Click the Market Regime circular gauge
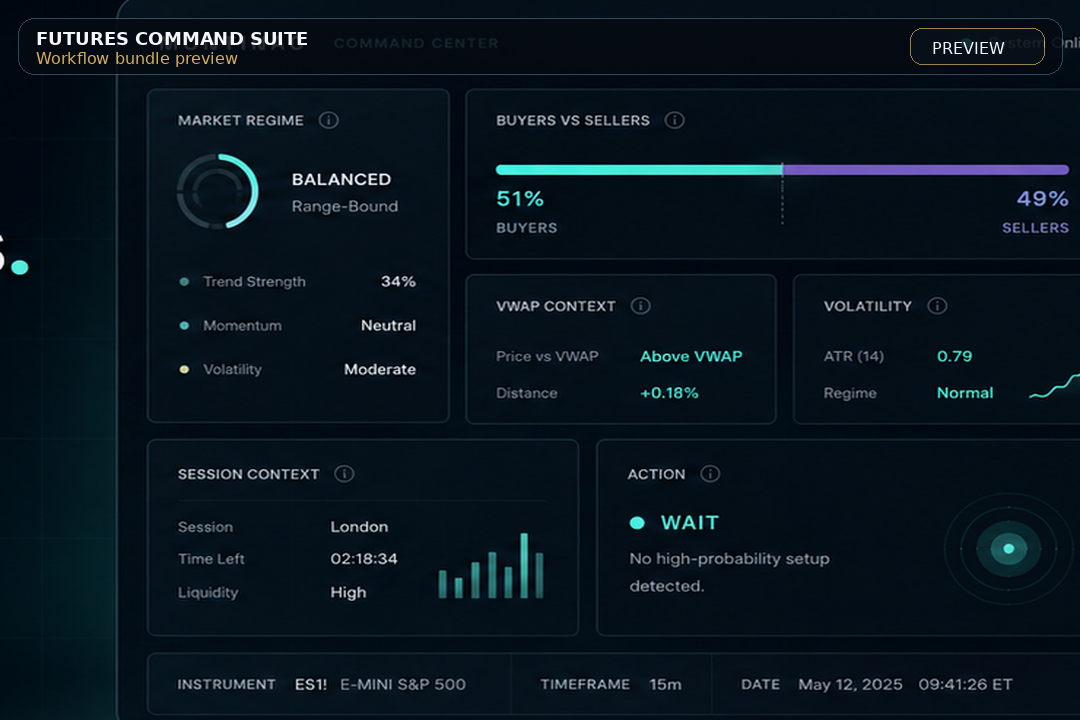This screenshot has height=720, width=1080. pos(218,191)
